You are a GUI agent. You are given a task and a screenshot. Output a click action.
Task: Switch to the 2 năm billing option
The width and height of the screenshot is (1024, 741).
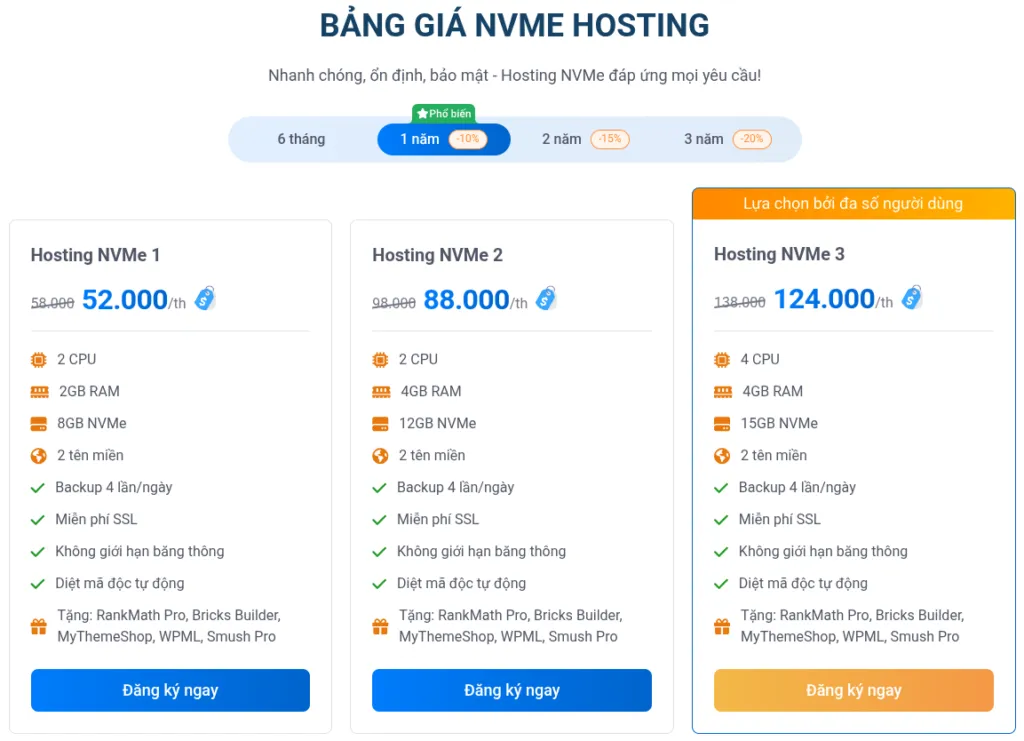[562, 139]
